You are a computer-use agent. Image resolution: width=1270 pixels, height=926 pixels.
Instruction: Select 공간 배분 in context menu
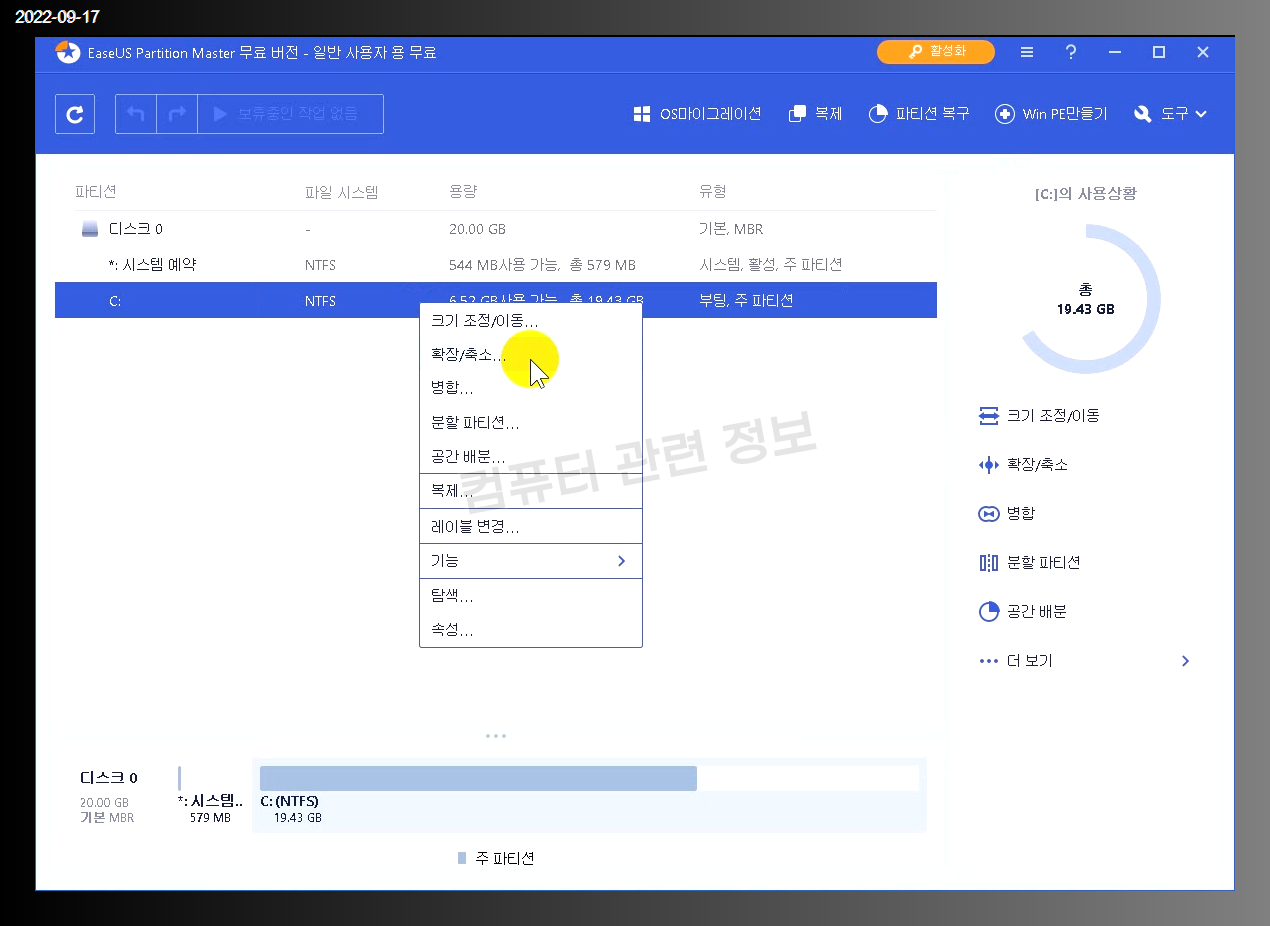click(530, 457)
